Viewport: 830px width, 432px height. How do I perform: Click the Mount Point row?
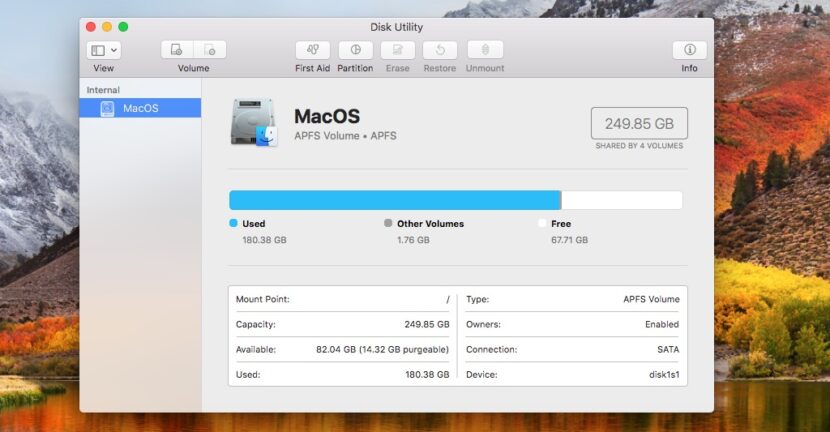click(342, 299)
